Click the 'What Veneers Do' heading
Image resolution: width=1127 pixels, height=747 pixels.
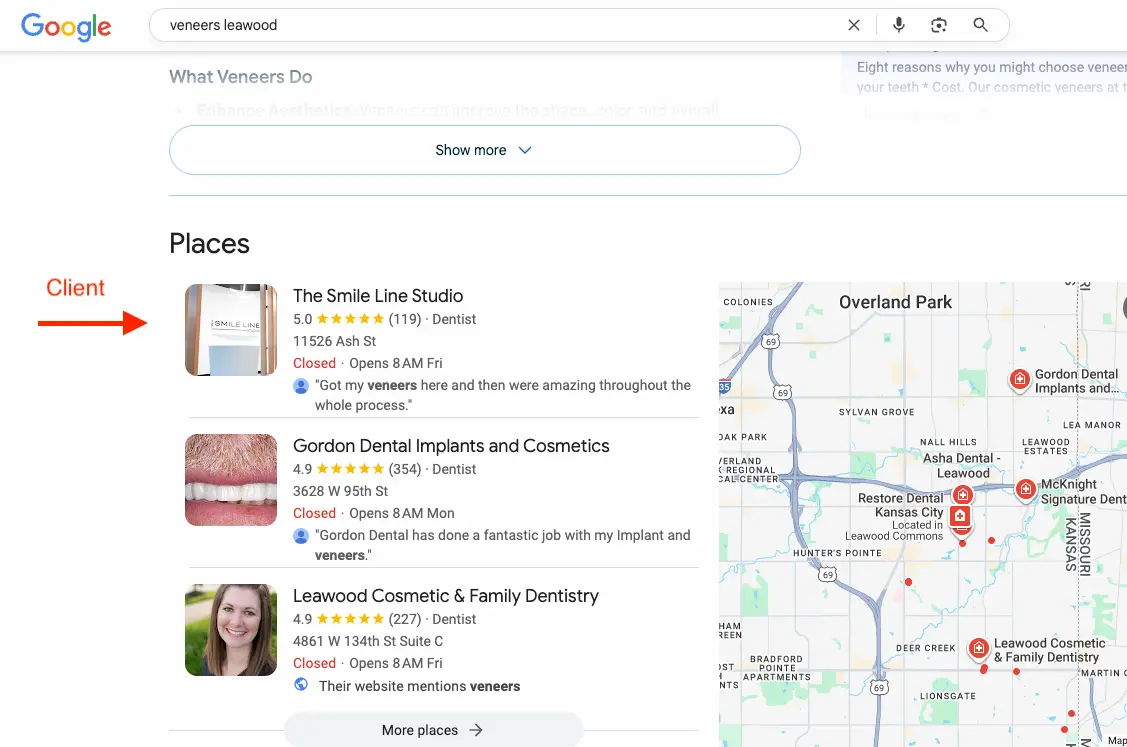[241, 77]
